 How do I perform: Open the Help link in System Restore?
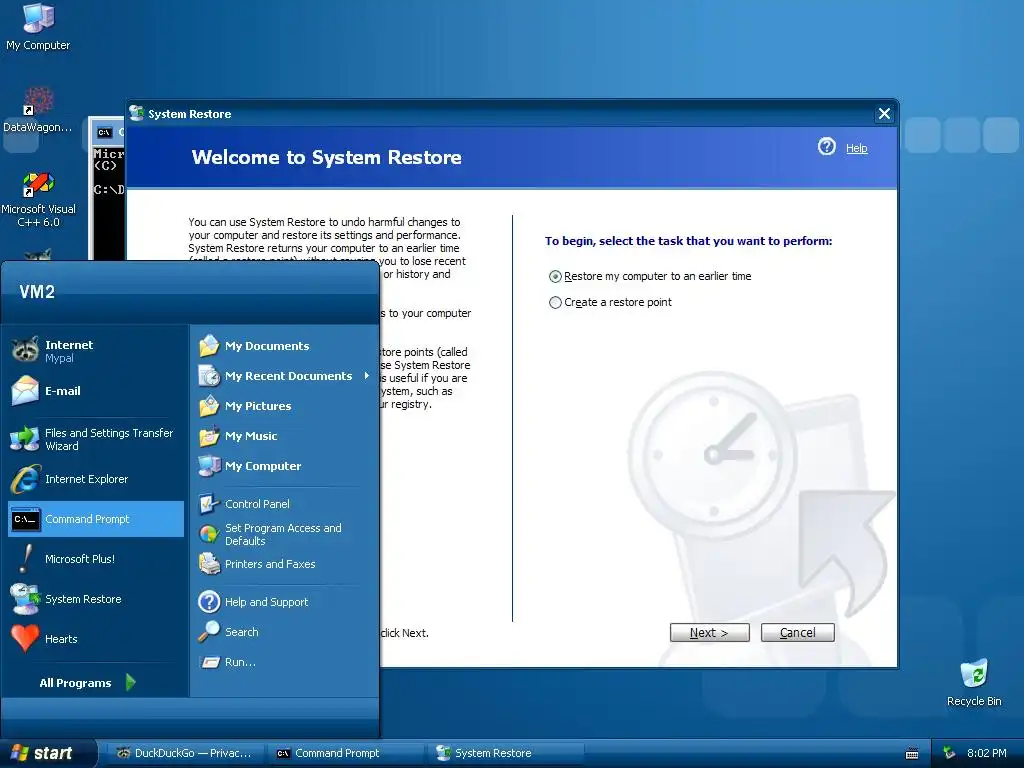(x=856, y=148)
